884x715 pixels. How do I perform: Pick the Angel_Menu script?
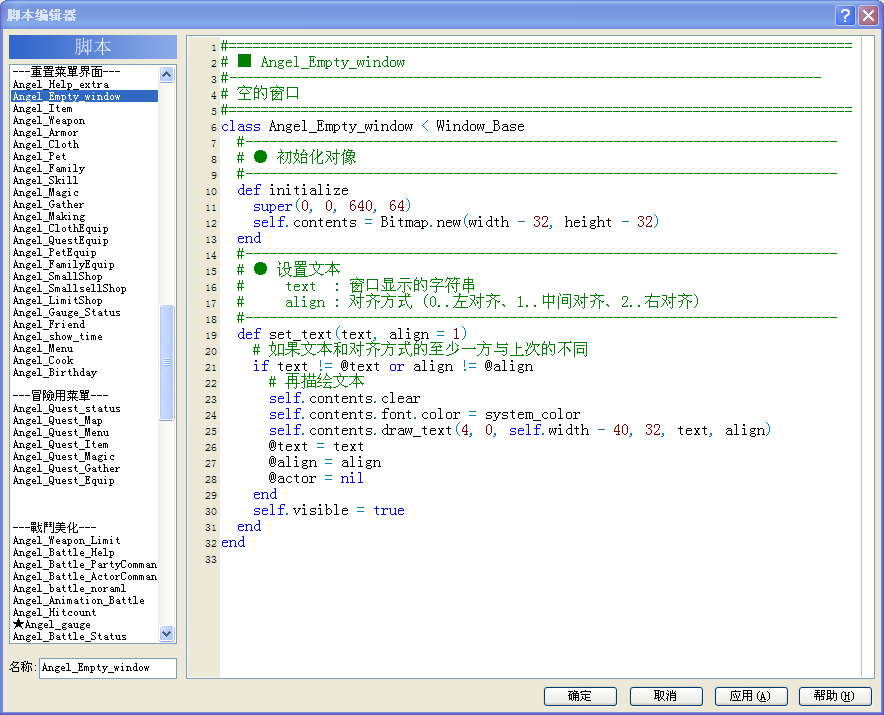[43, 348]
